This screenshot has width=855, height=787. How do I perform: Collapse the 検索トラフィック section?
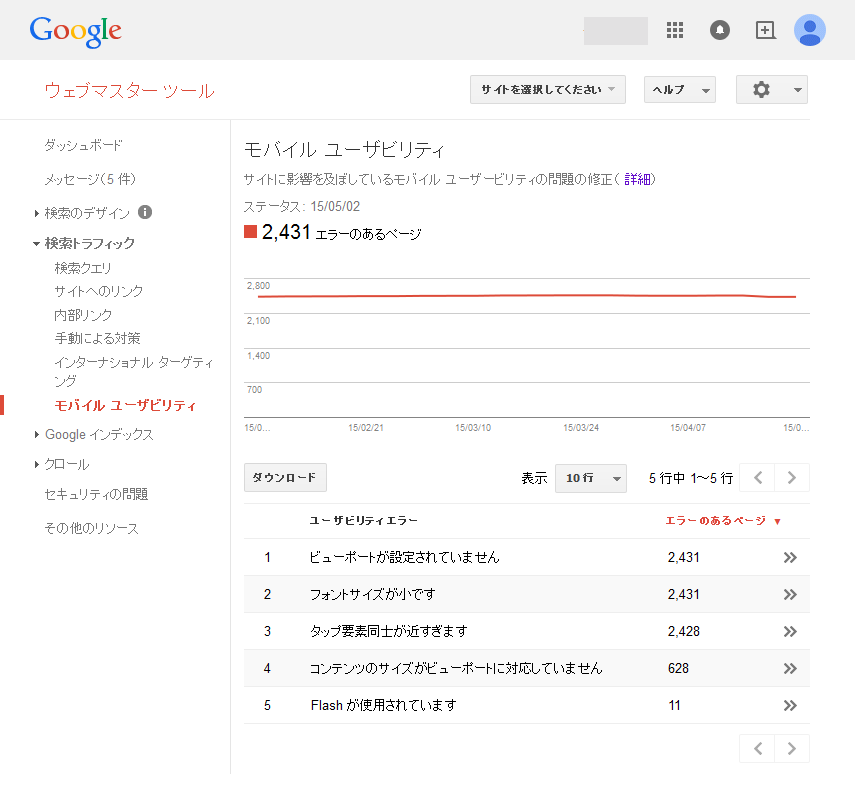pyautogui.click(x=36, y=244)
